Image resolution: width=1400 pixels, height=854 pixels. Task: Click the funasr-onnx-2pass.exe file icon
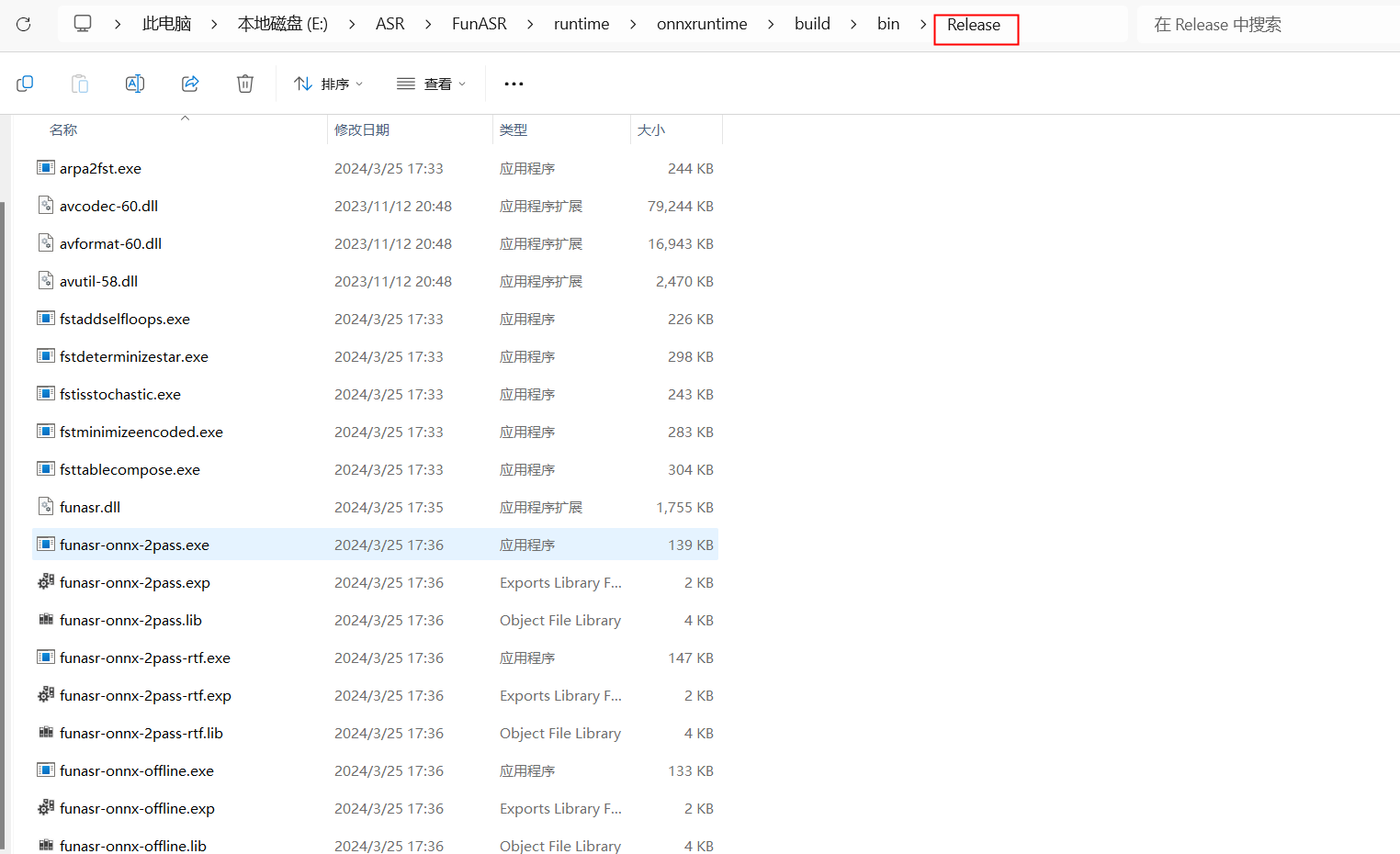pyautogui.click(x=46, y=544)
